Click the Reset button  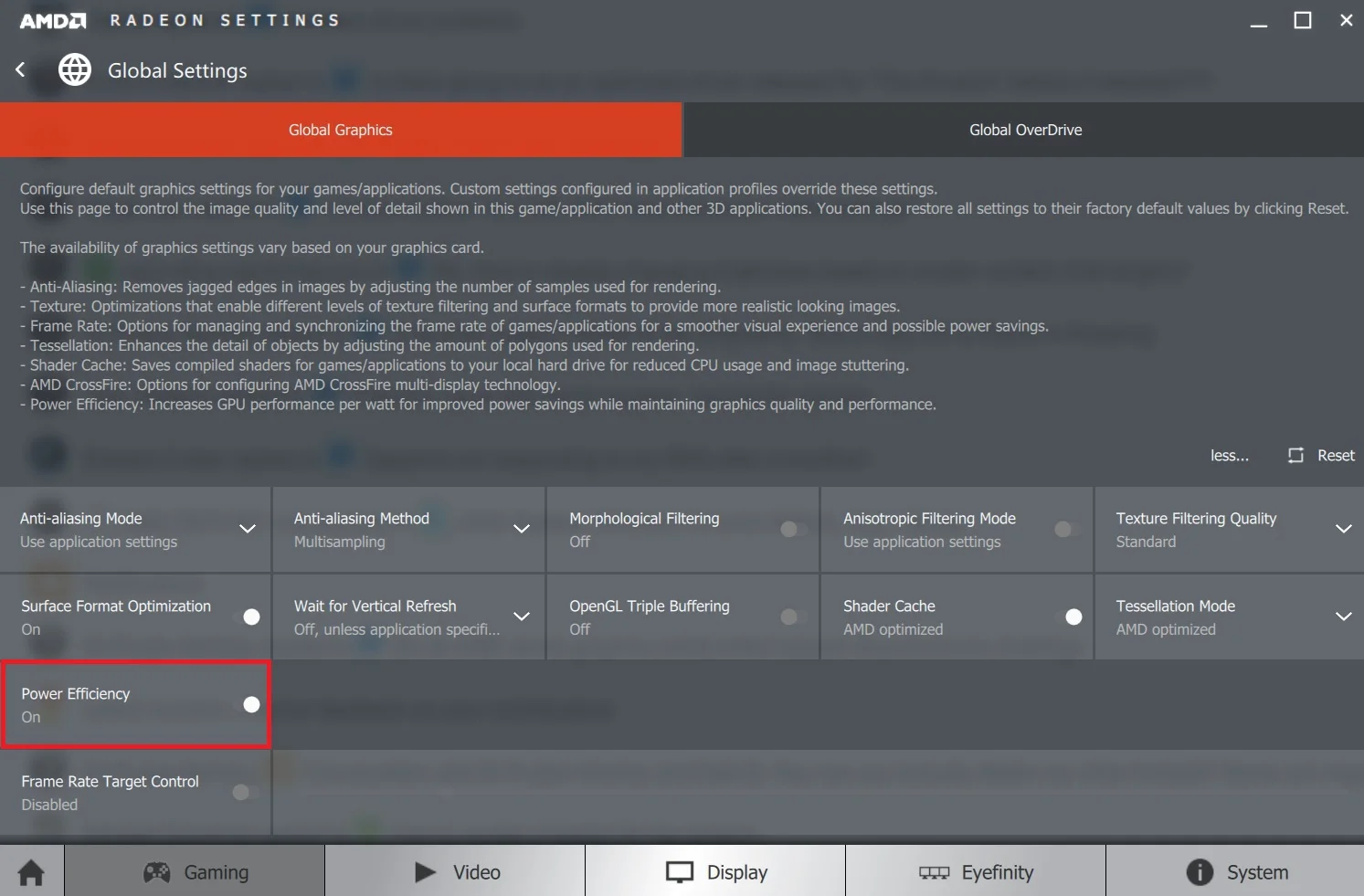pyautogui.click(x=1321, y=455)
